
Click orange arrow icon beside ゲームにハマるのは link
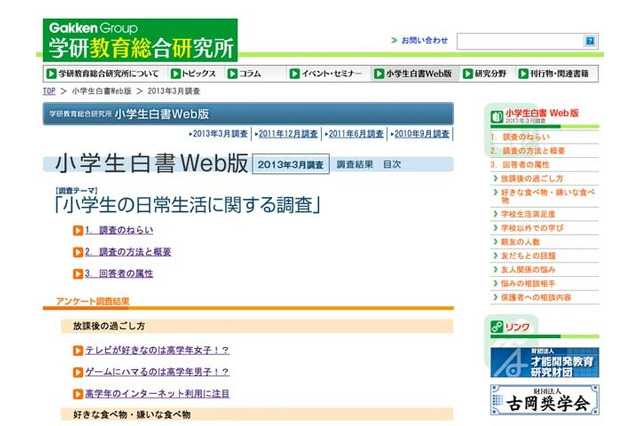tap(78, 372)
